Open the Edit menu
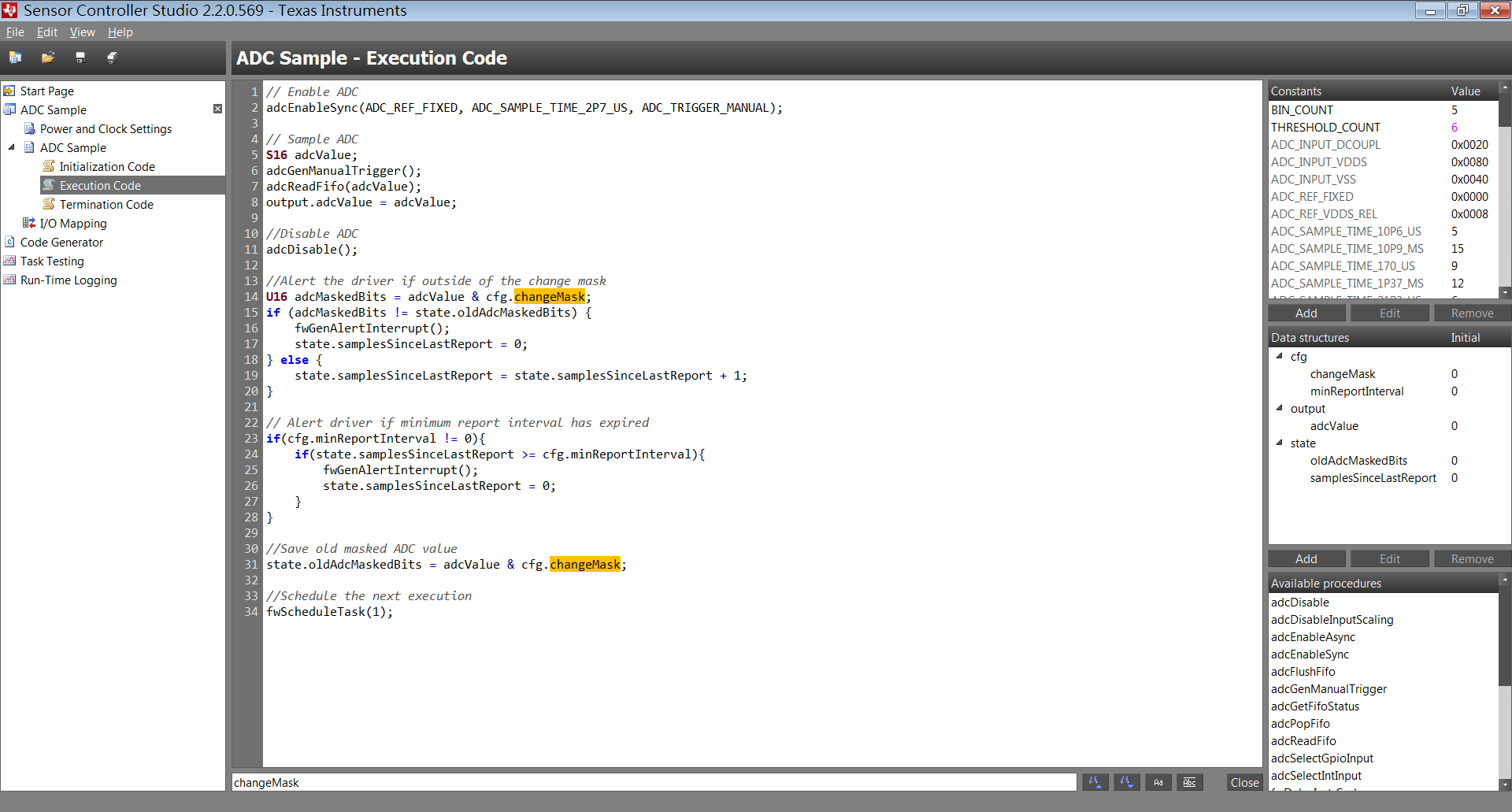The image size is (1512, 812). coord(47,32)
